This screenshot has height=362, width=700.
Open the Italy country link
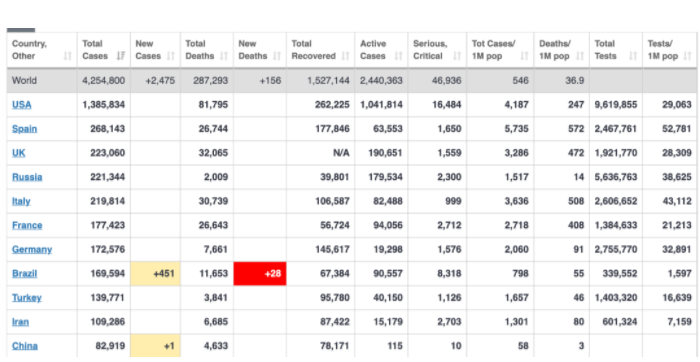point(21,201)
